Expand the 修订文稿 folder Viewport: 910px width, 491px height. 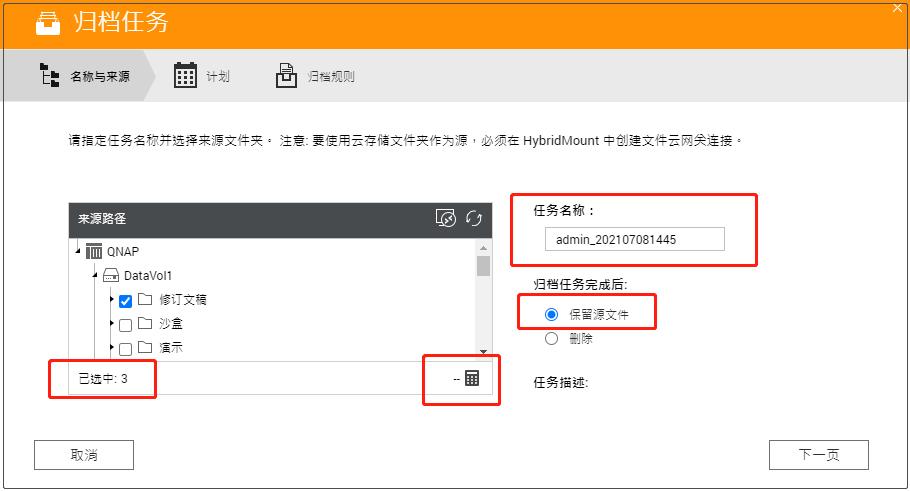111,299
